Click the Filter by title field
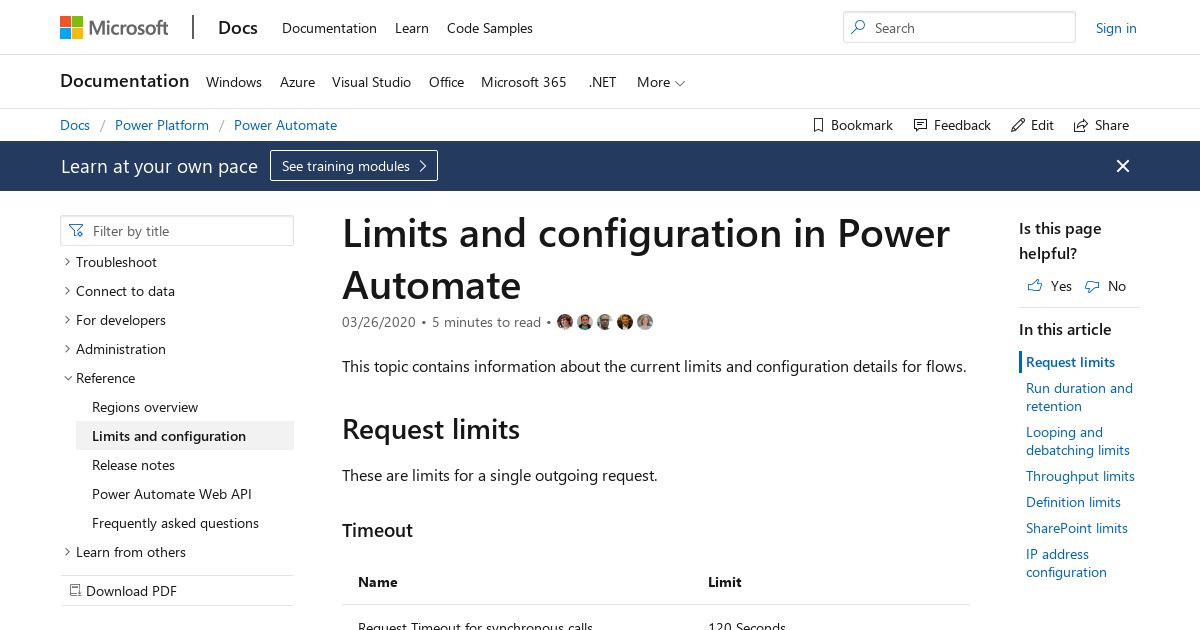The image size is (1200, 630). click(x=177, y=231)
